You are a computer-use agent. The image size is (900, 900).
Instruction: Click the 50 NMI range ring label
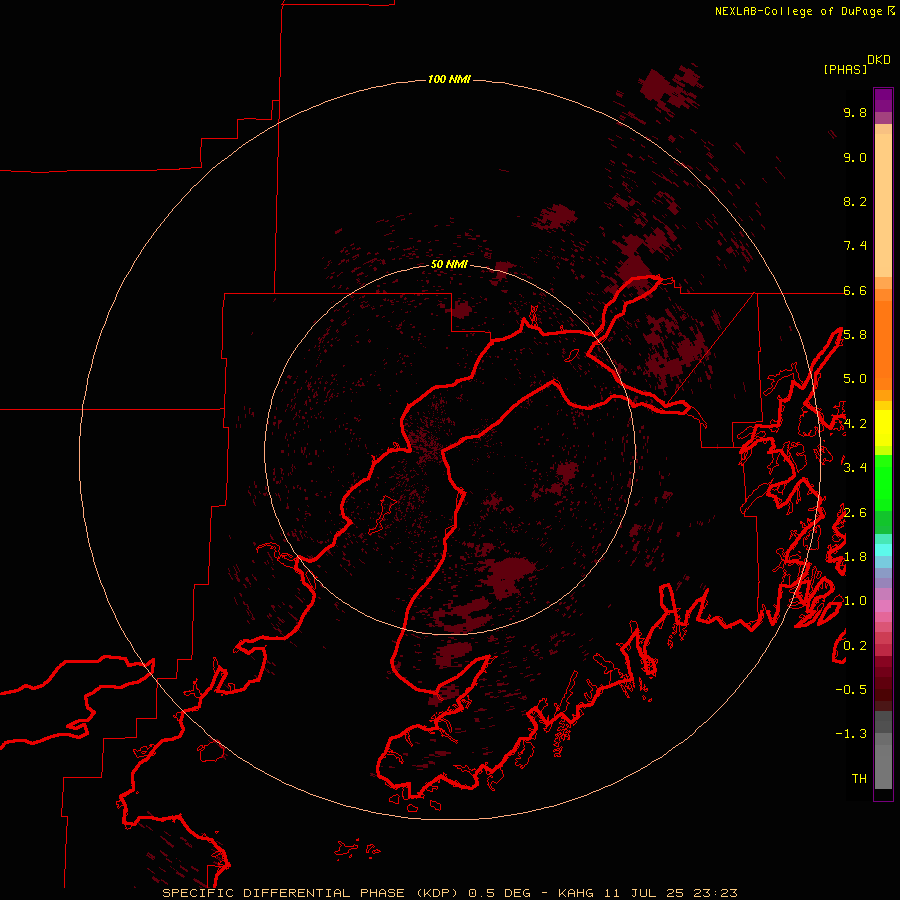pyautogui.click(x=449, y=264)
